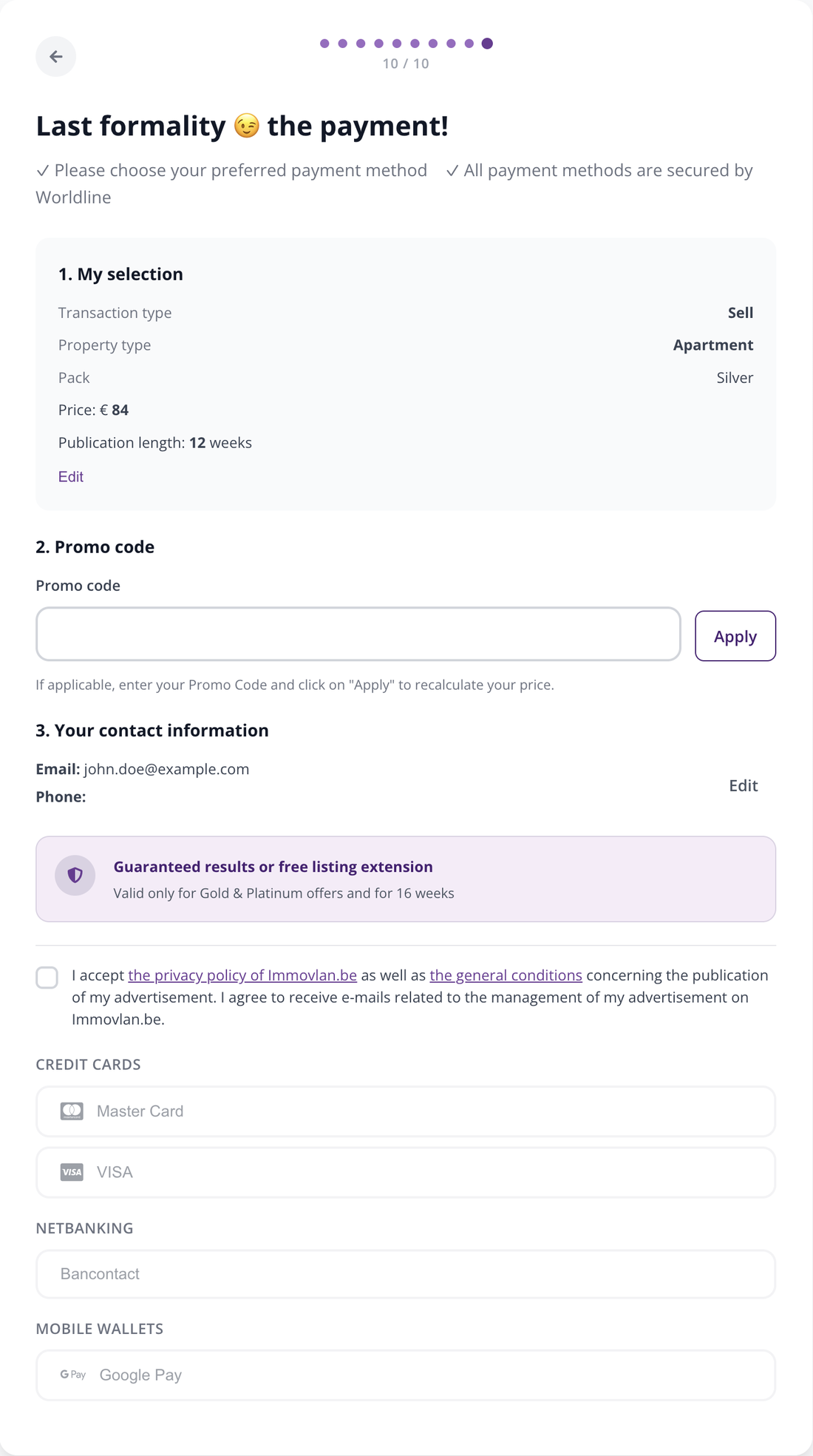
Task: Select VISA payment option
Action: click(406, 1172)
